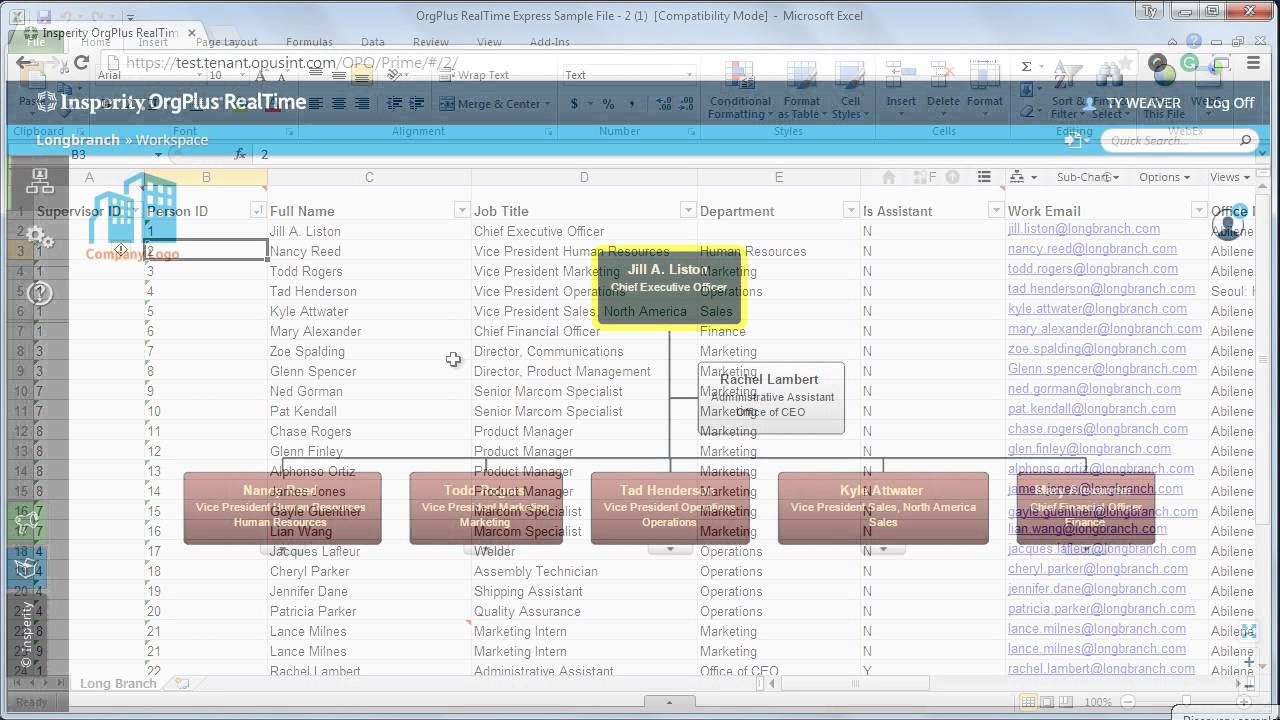Screen dimensions: 1280x720
Task: Click the dollar Accounting Format icon
Action: [x=574, y=104]
